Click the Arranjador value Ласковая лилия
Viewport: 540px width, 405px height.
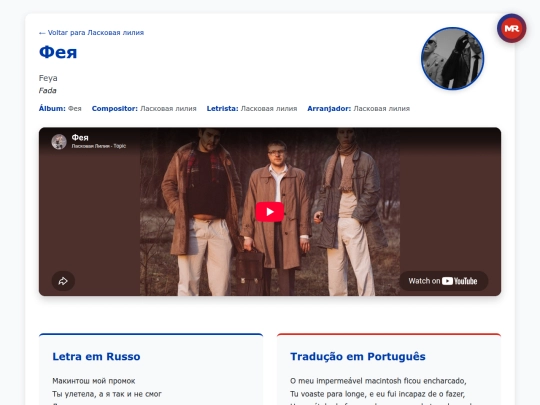(382, 108)
